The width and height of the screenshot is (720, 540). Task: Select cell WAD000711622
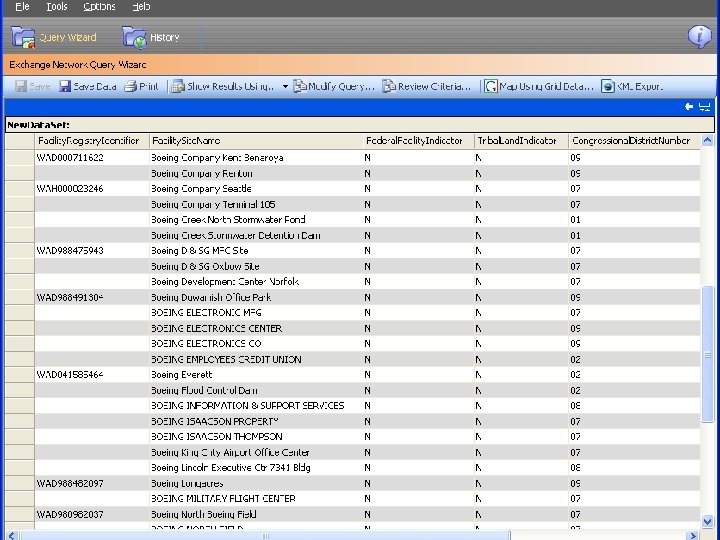[92, 158]
